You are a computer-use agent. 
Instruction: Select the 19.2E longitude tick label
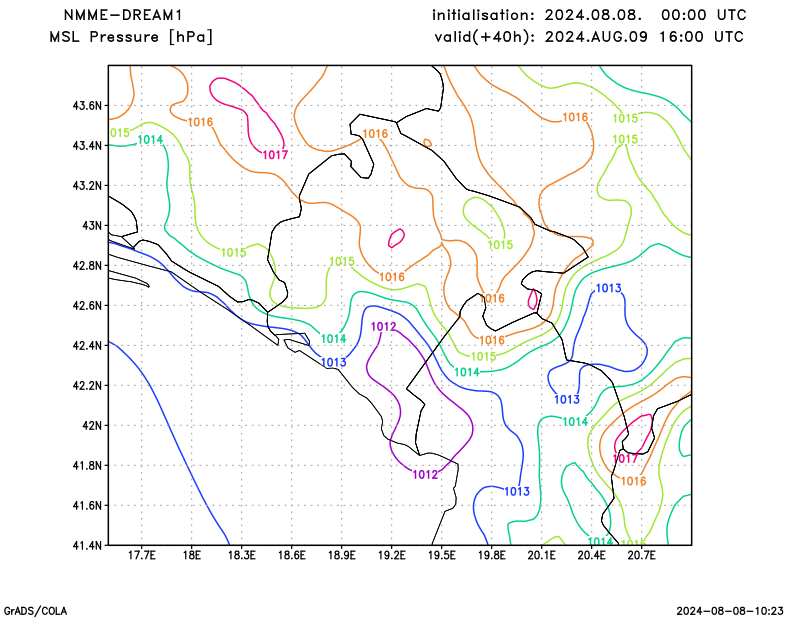pos(391,555)
